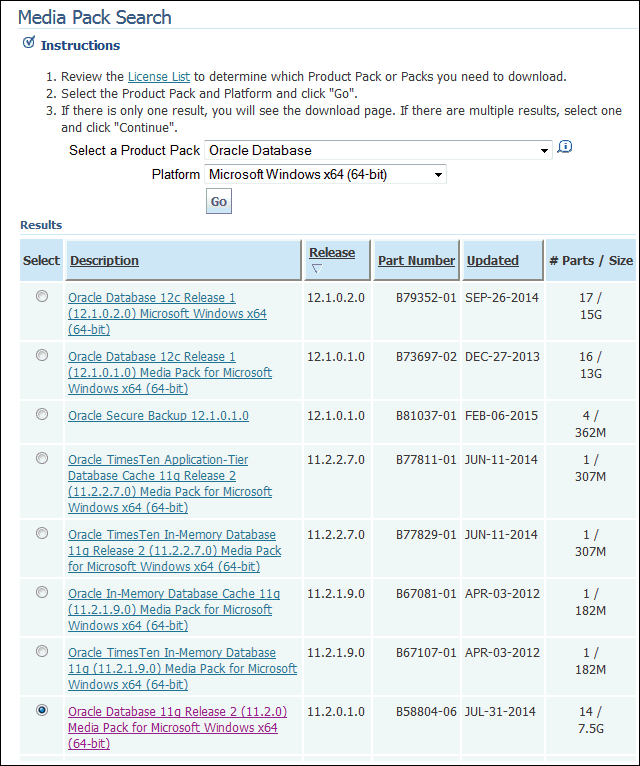Click updated date DEC-27-2013

[502, 357]
